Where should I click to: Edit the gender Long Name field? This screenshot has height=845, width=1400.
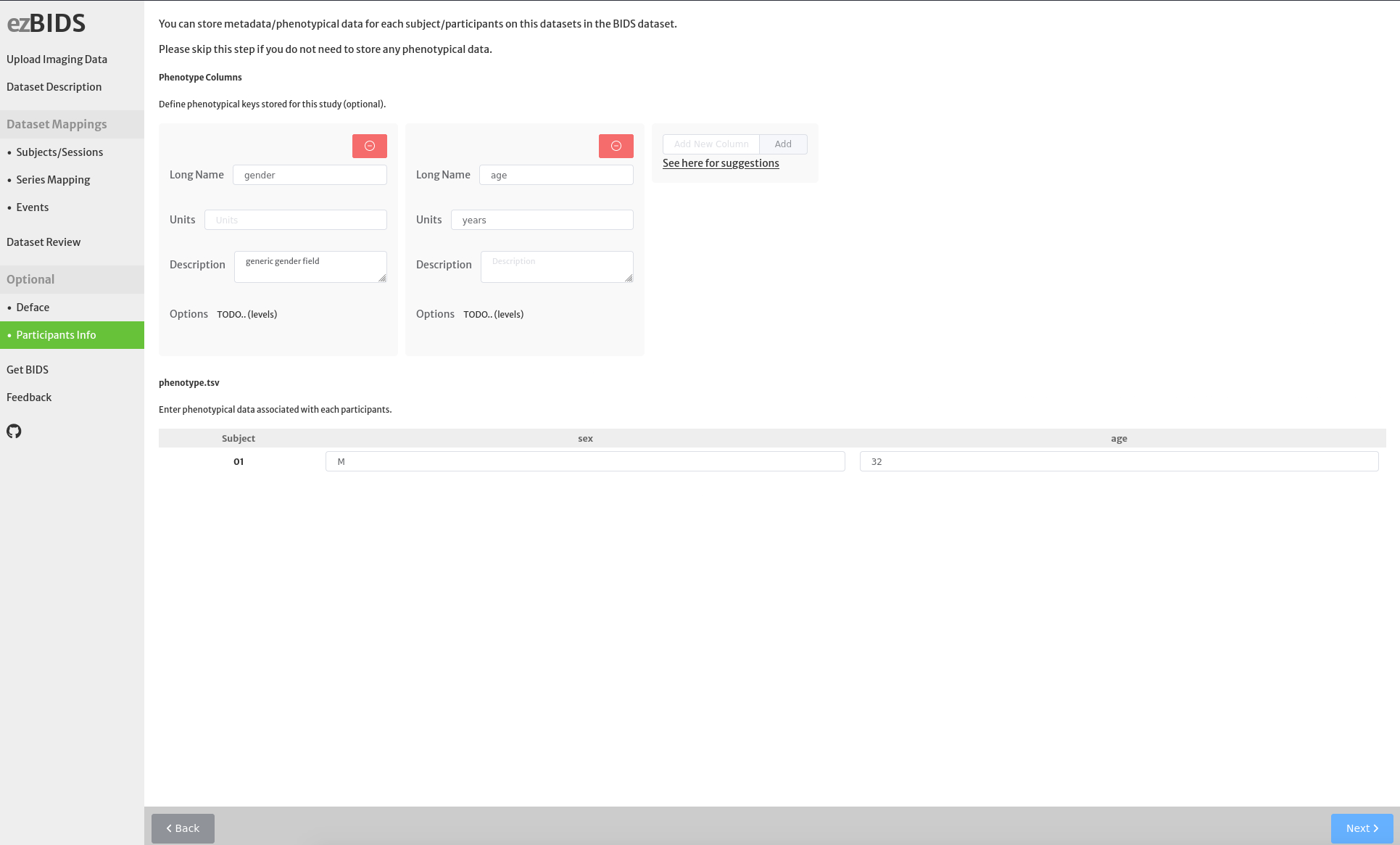click(x=310, y=175)
